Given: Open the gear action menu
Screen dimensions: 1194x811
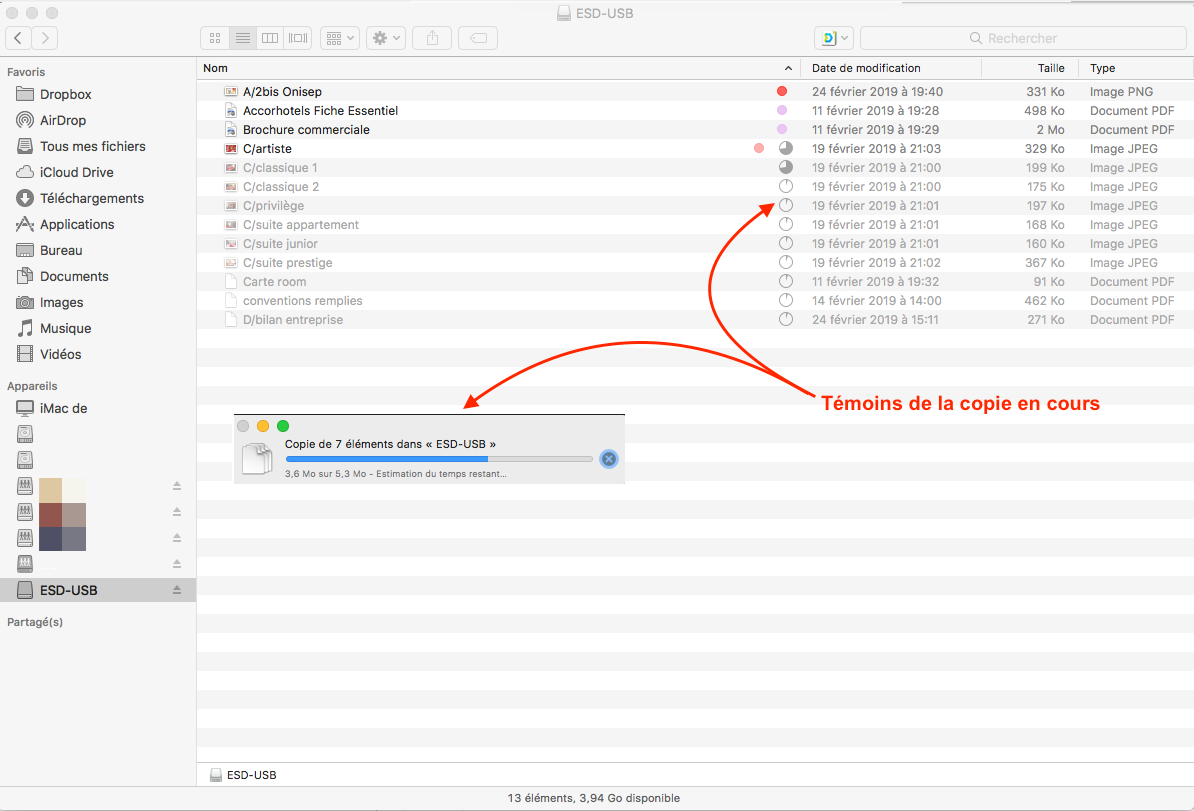Looking at the screenshot, I should point(385,38).
